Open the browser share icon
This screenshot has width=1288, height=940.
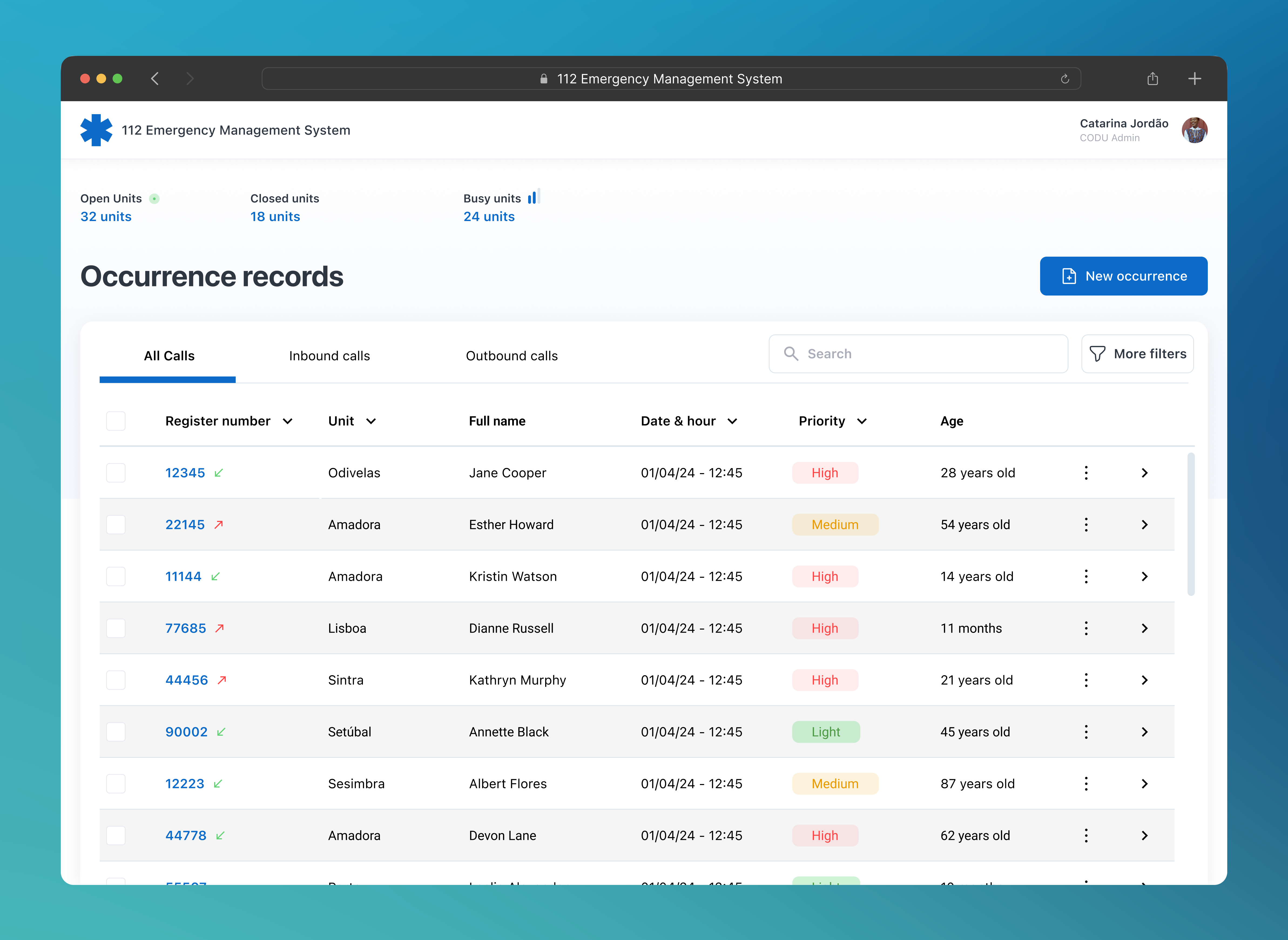click(x=1152, y=79)
